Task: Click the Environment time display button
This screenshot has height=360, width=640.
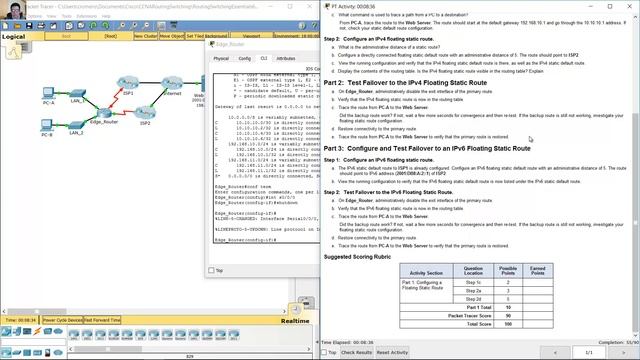Action: [x=297, y=36]
